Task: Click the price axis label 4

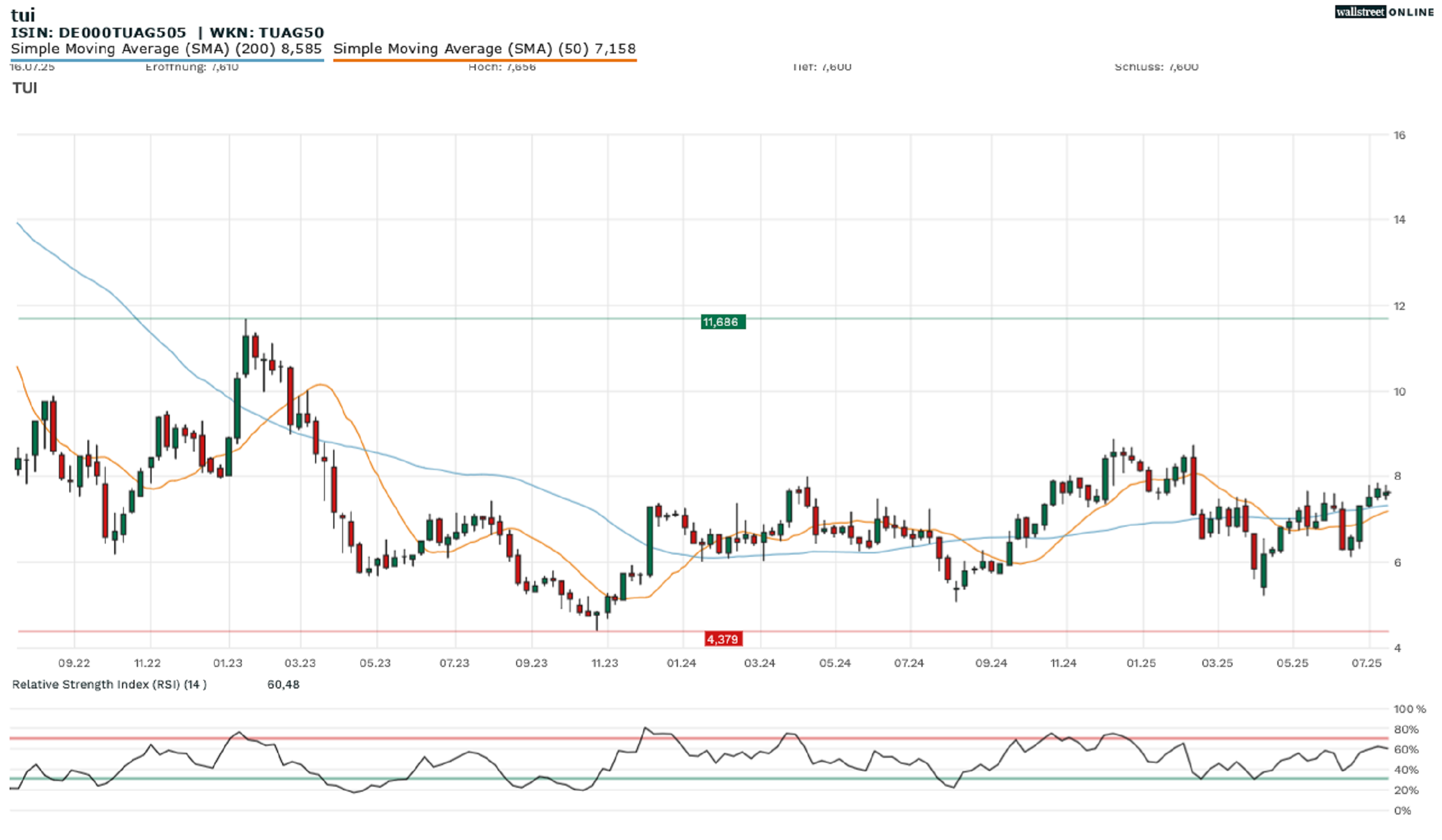Action: (1398, 649)
